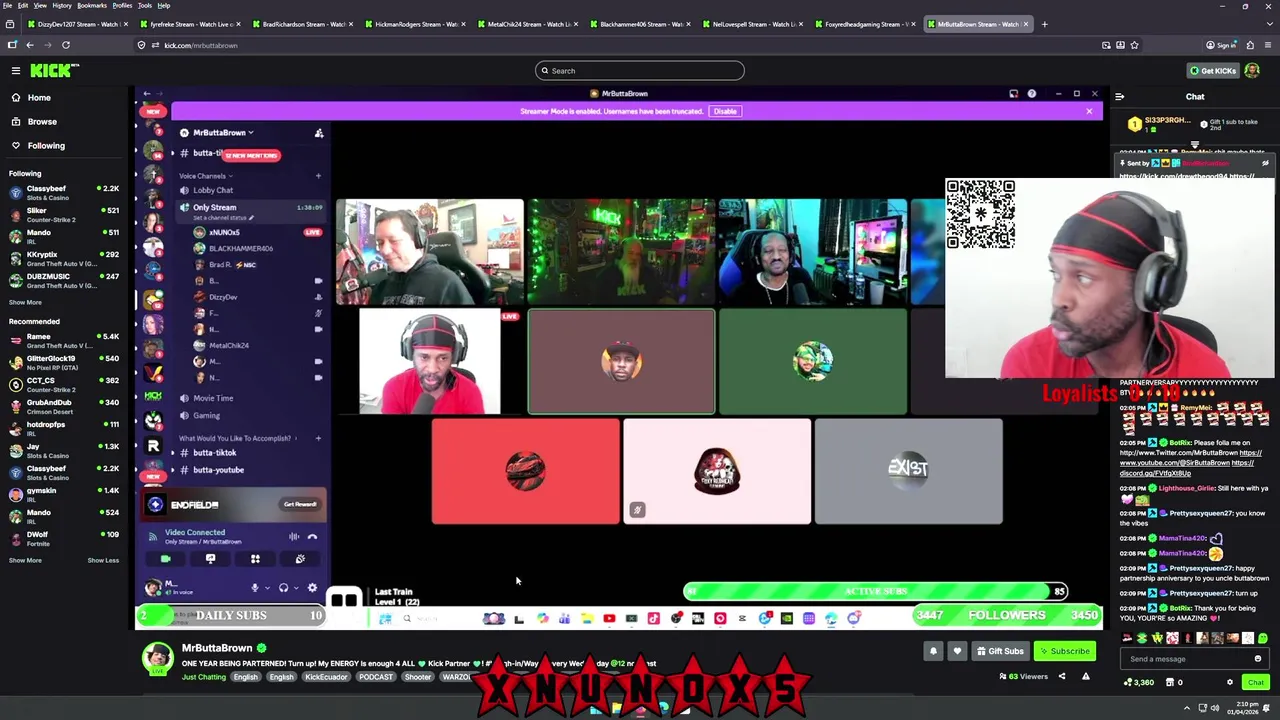This screenshot has width=1280, height=720.
Task: Collapse the Voice Channels category in Discord
Action: coord(204,176)
